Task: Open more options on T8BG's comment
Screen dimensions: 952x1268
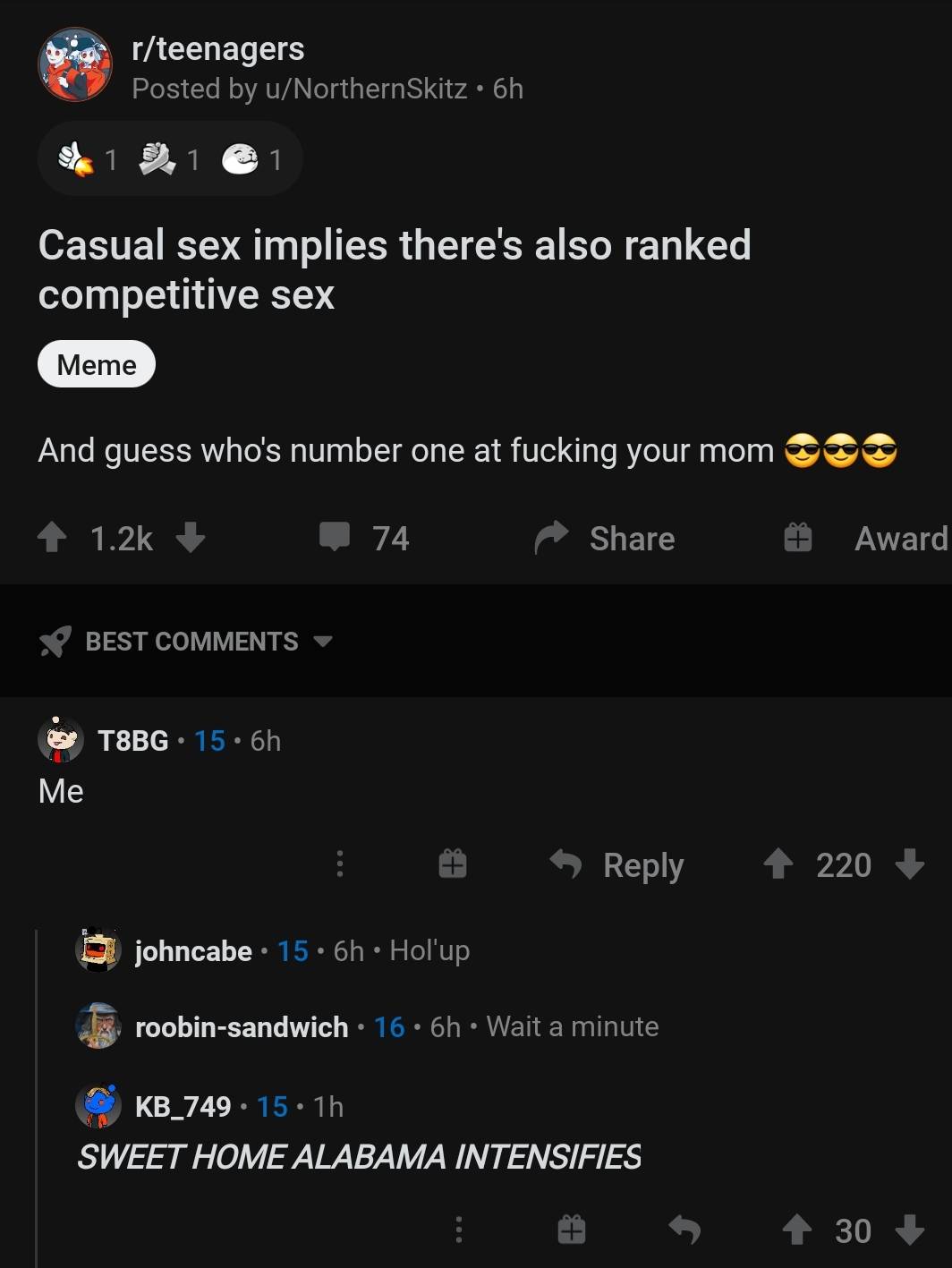Action: pyautogui.click(x=340, y=864)
